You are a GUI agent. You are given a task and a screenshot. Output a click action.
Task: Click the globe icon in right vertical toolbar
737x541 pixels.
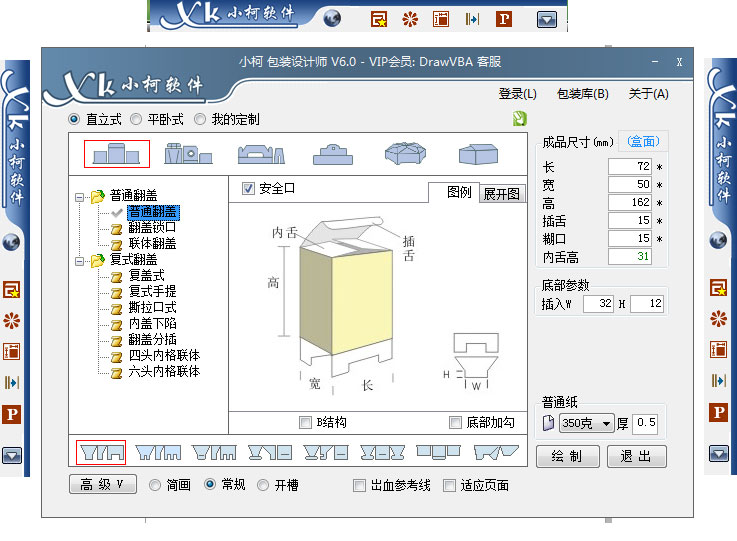pyautogui.click(x=718, y=240)
